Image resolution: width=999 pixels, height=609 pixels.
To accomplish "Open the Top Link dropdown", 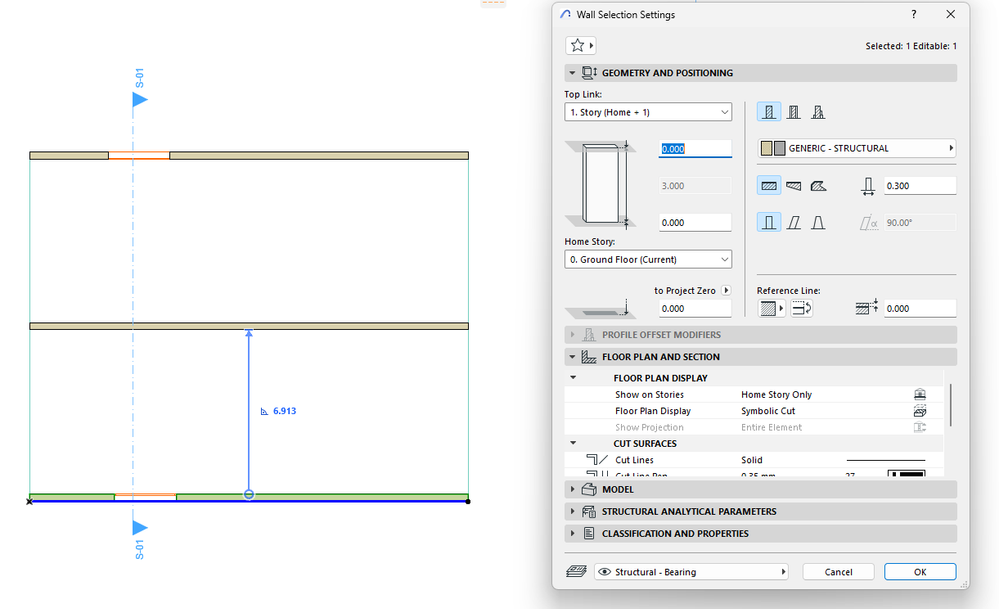I will pyautogui.click(x=648, y=112).
